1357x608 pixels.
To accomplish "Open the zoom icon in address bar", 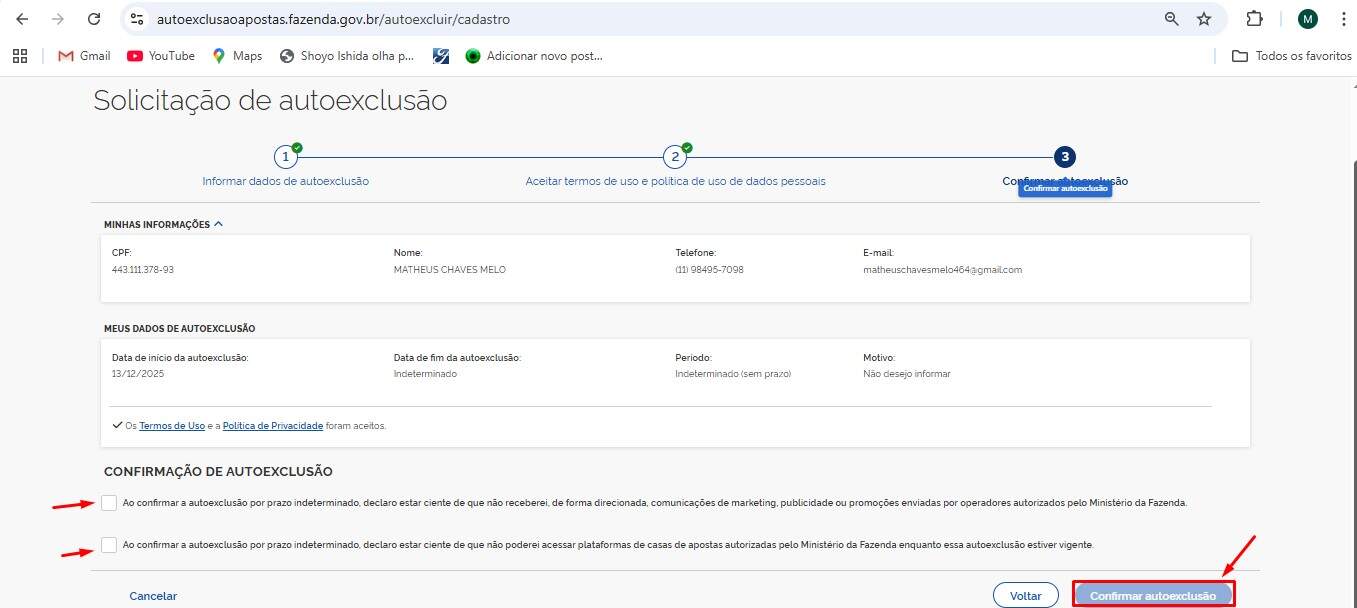I will [x=1171, y=18].
